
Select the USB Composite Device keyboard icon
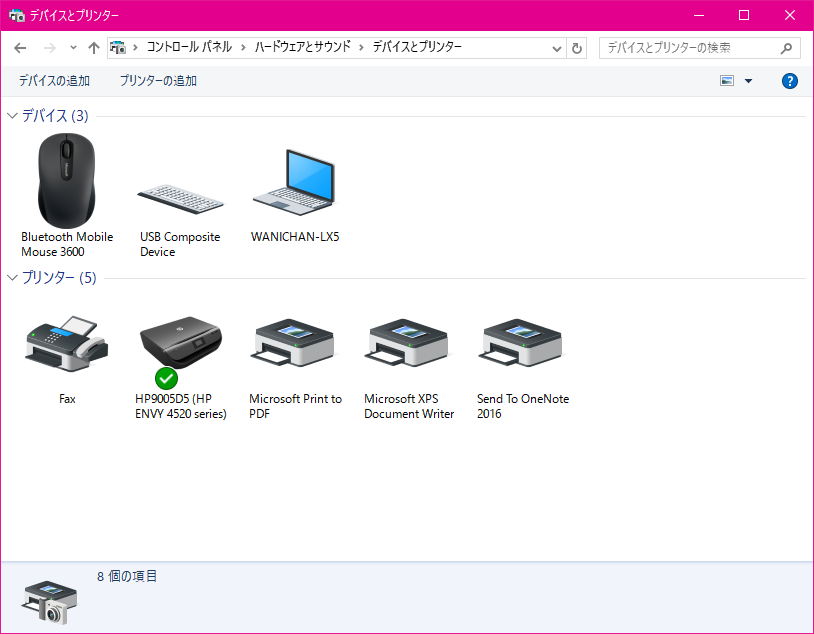(x=180, y=198)
